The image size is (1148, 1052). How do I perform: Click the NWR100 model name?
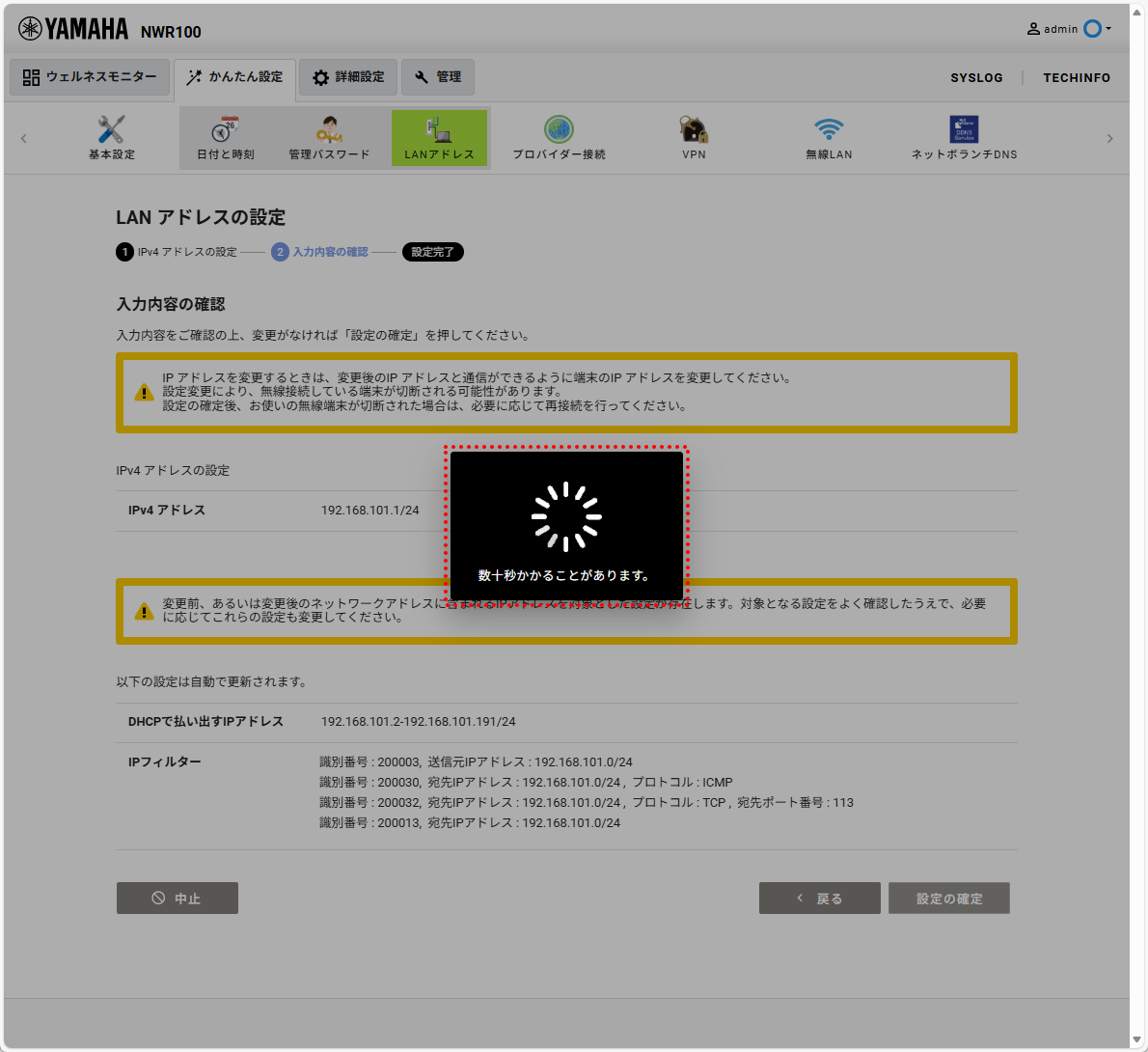pyautogui.click(x=171, y=32)
